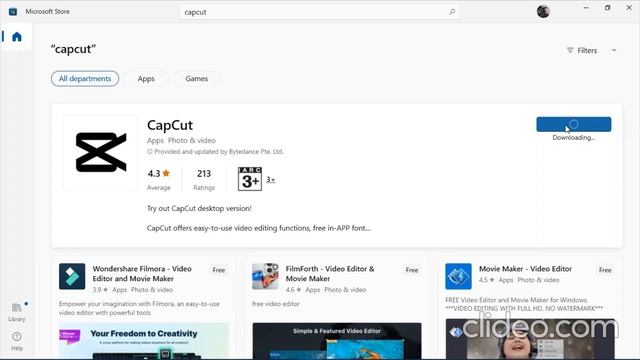Click the IARC 3+ rating badge
The image size is (640, 360).
pos(250,179)
